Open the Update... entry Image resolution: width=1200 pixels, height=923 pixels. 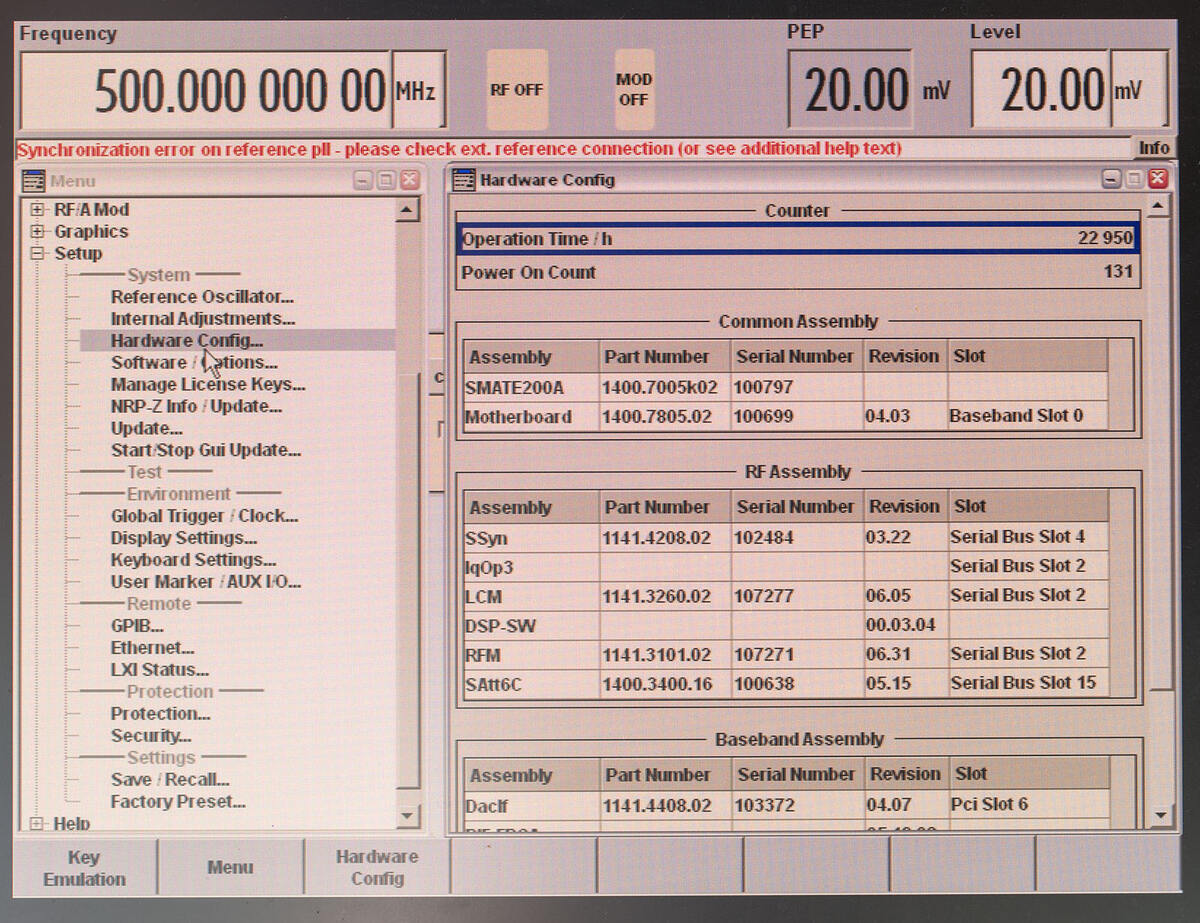click(x=146, y=429)
